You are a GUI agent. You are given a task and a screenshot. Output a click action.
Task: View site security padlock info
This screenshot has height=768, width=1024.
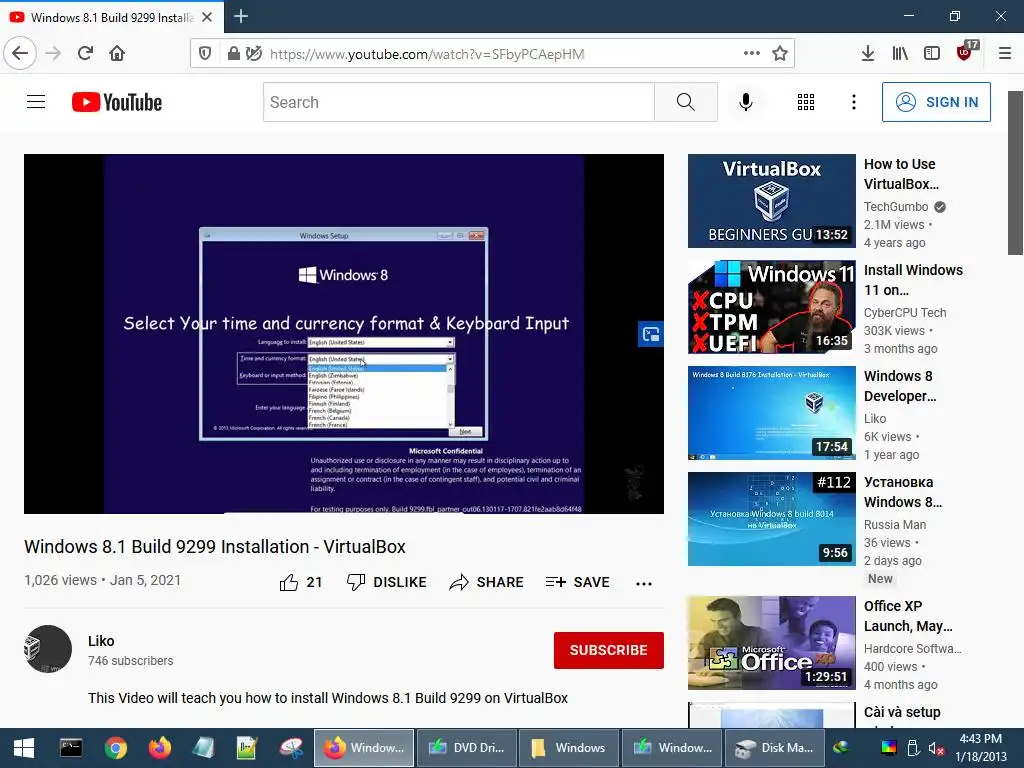[233, 54]
